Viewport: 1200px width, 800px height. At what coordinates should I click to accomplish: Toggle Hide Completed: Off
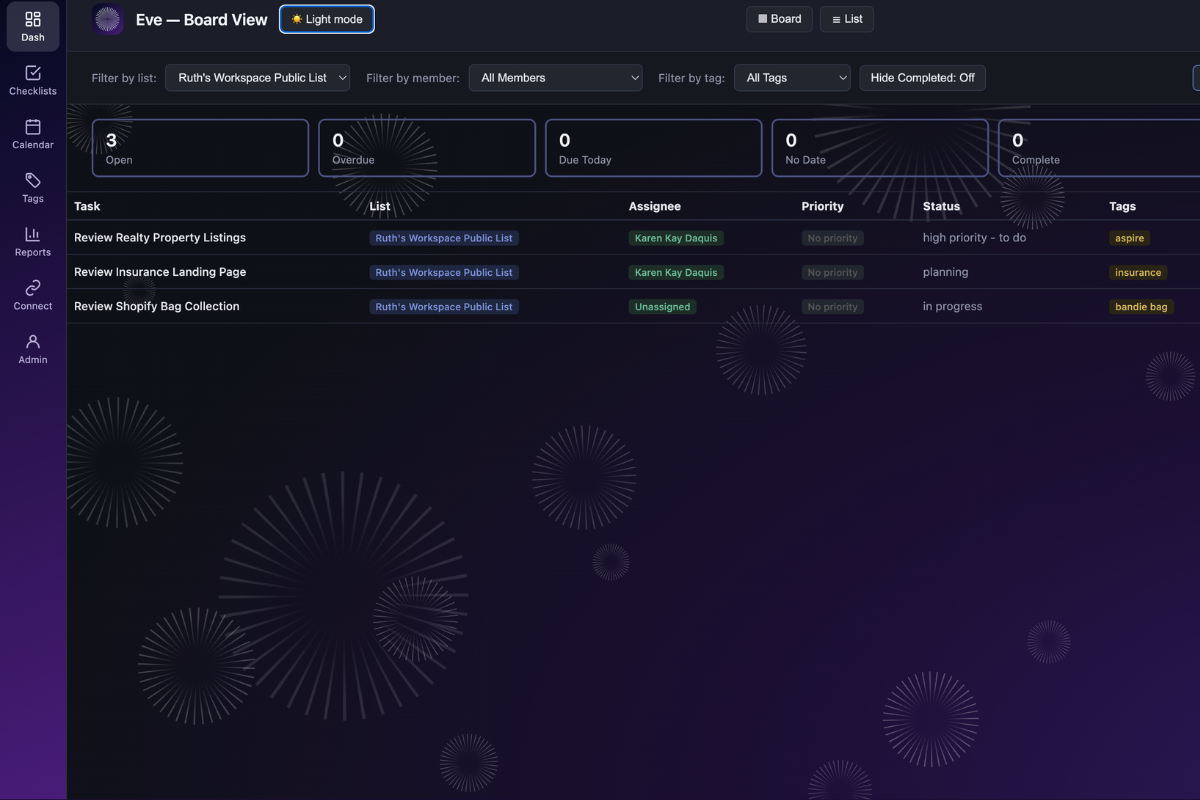922,78
